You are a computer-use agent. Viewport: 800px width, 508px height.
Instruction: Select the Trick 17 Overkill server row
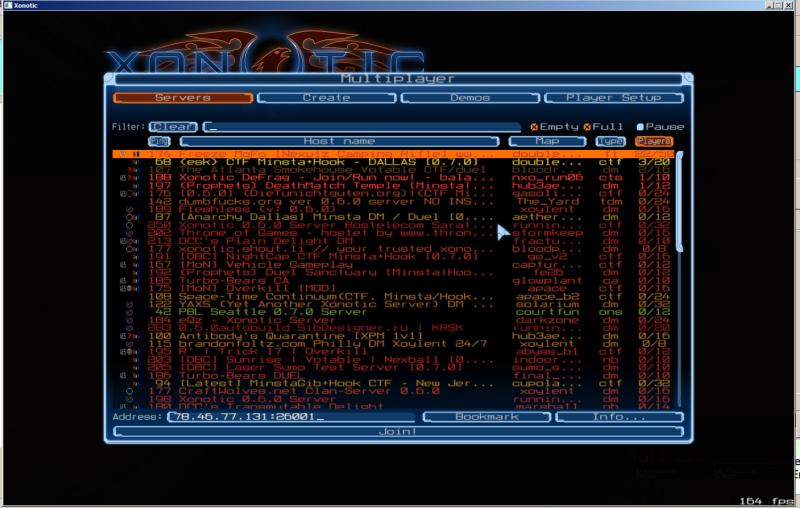coord(393,351)
